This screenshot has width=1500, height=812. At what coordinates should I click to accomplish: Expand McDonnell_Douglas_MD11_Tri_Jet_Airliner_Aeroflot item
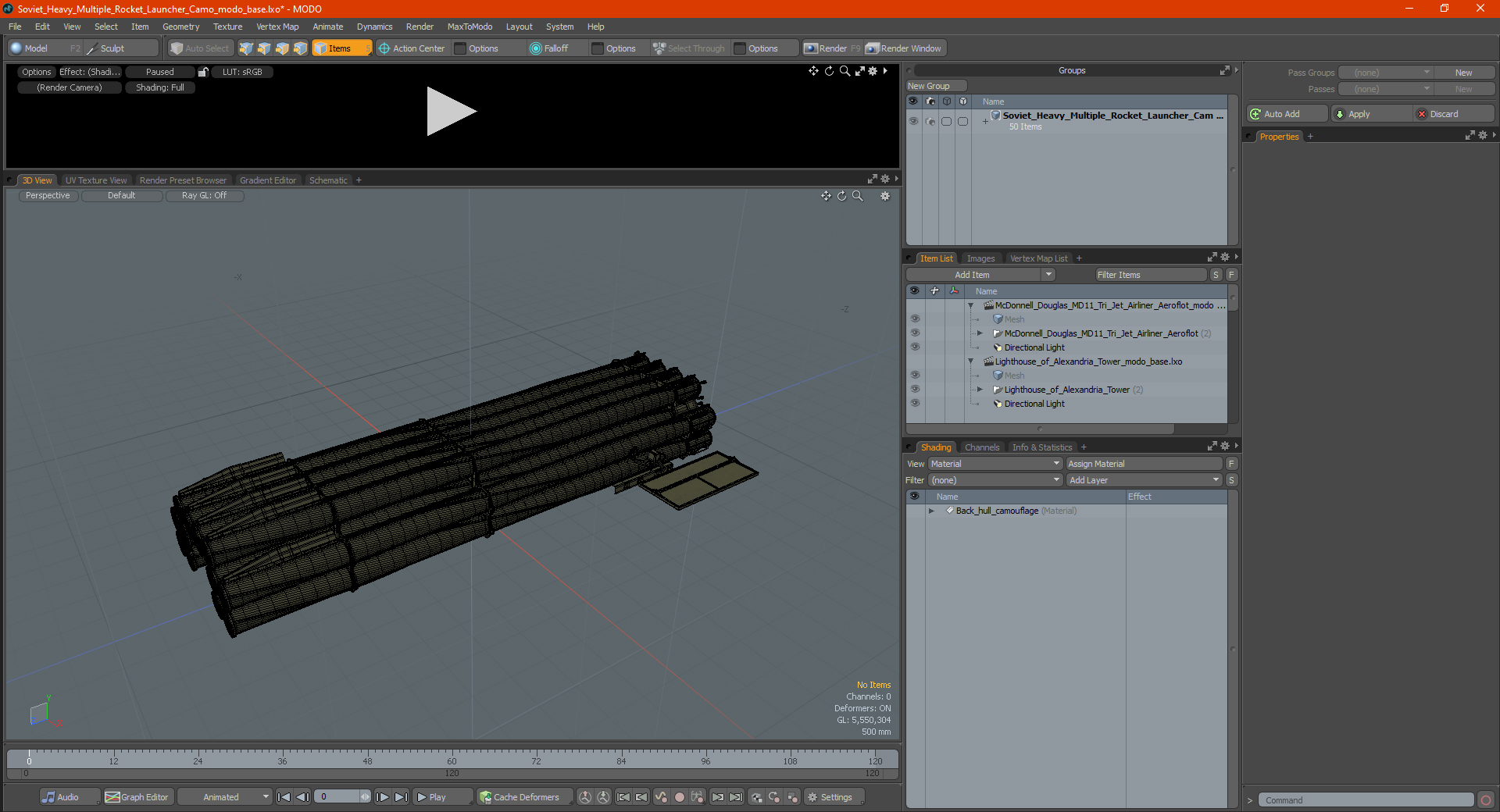[980, 333]
